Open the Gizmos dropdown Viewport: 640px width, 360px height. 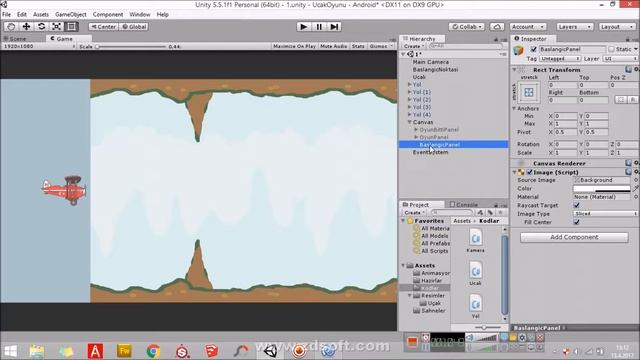tap(381, 46)
